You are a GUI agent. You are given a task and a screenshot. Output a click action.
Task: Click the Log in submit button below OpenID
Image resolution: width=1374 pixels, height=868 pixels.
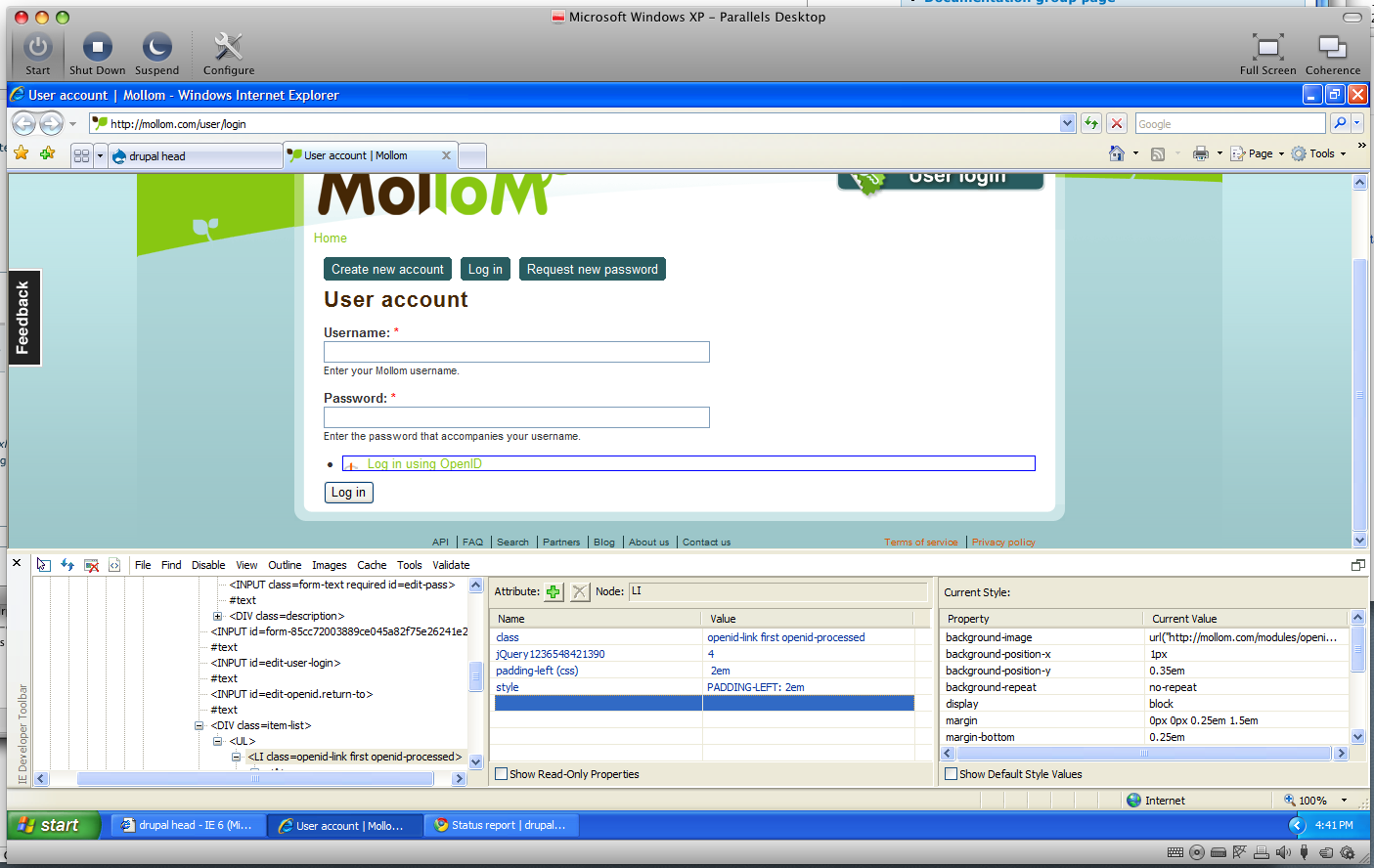click(348, 493)
